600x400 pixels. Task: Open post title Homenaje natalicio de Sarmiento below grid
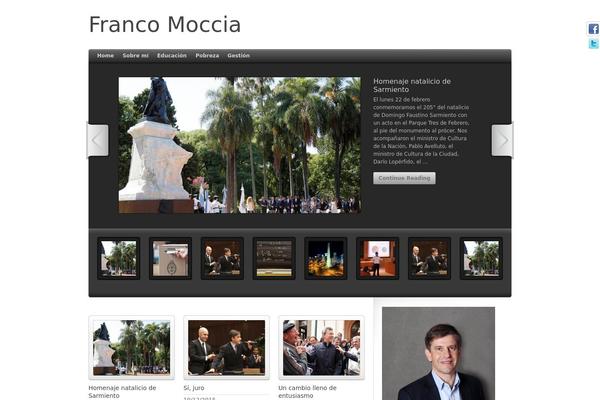click(122, 392)
